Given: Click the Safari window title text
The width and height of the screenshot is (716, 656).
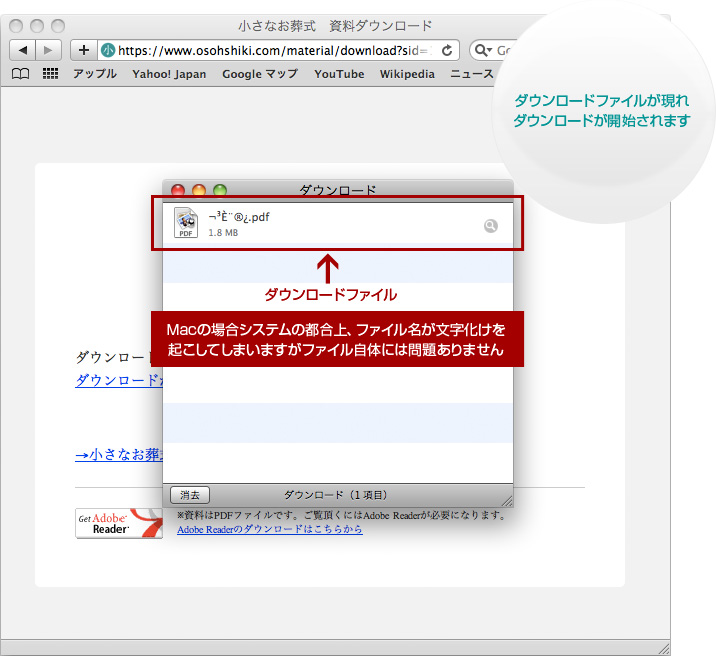Looking at the screenshot, I should [x=335, y=26].
